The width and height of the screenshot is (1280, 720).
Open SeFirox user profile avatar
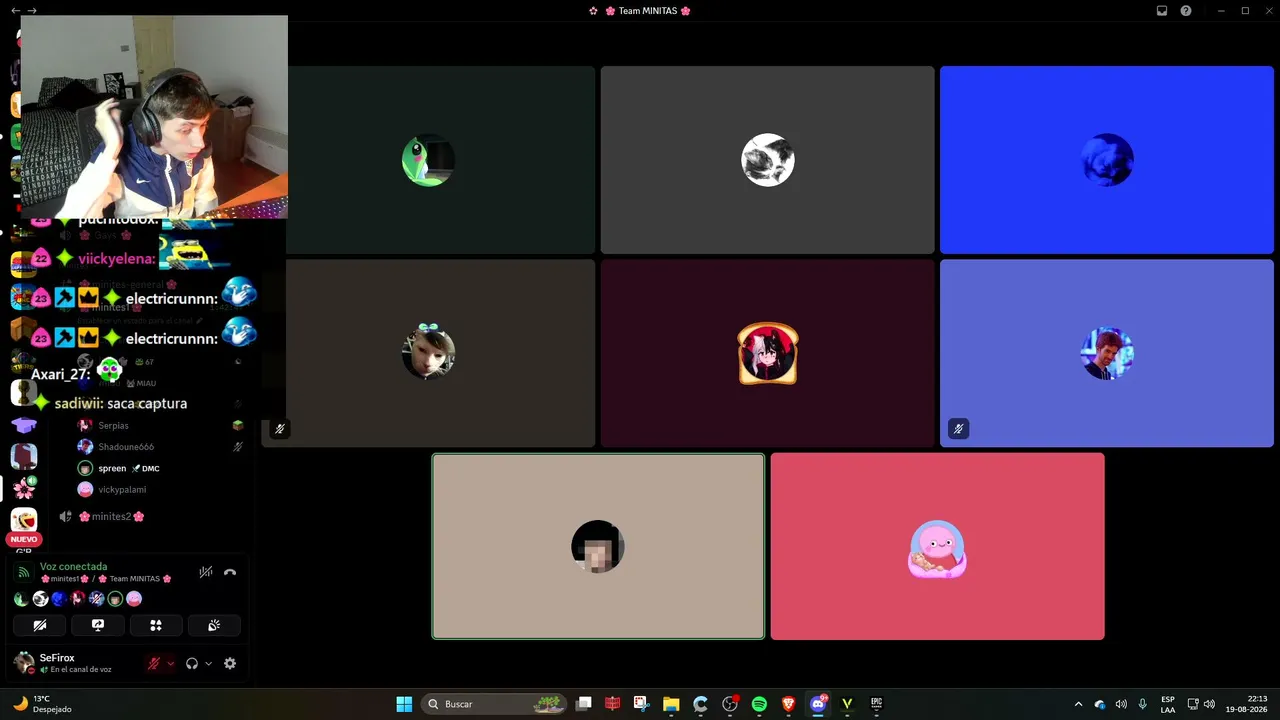(24, 662)
